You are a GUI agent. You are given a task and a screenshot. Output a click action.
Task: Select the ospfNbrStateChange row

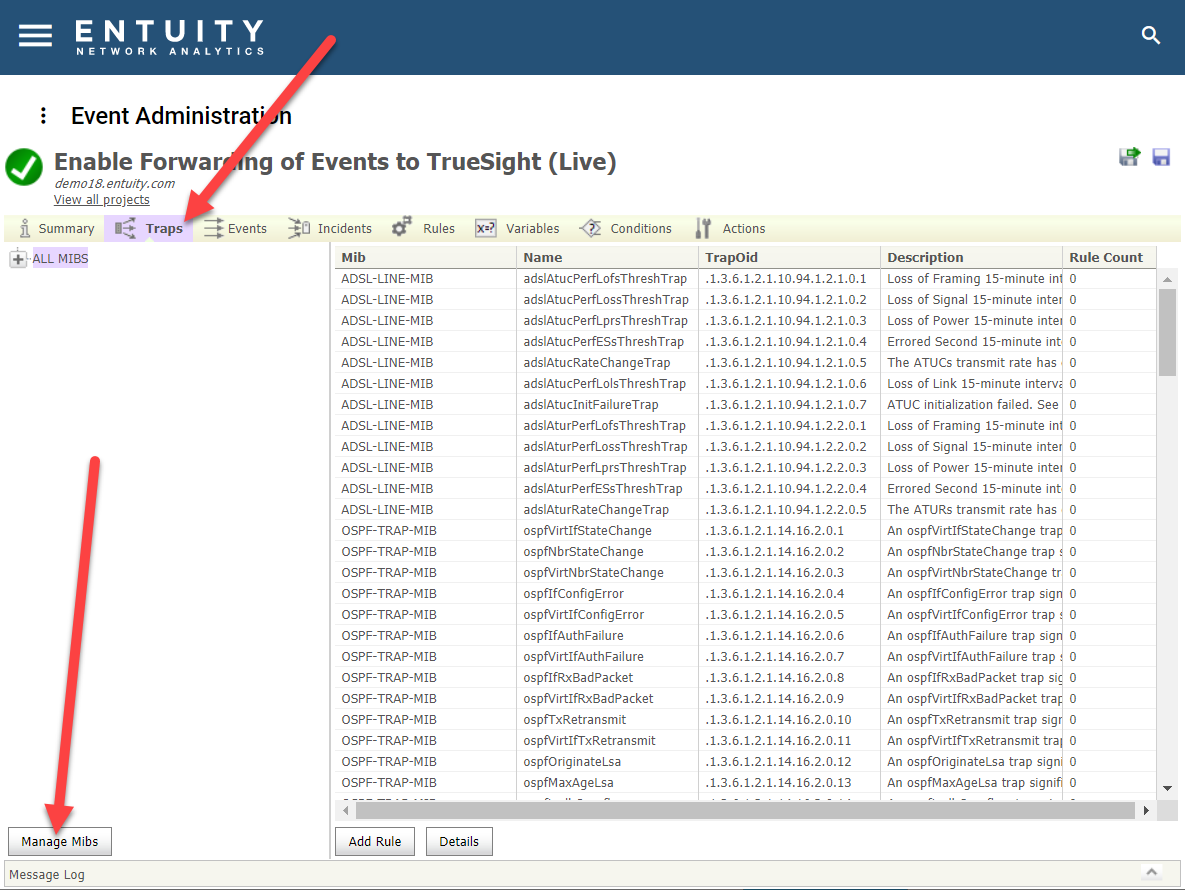click(x=745, y=552)
